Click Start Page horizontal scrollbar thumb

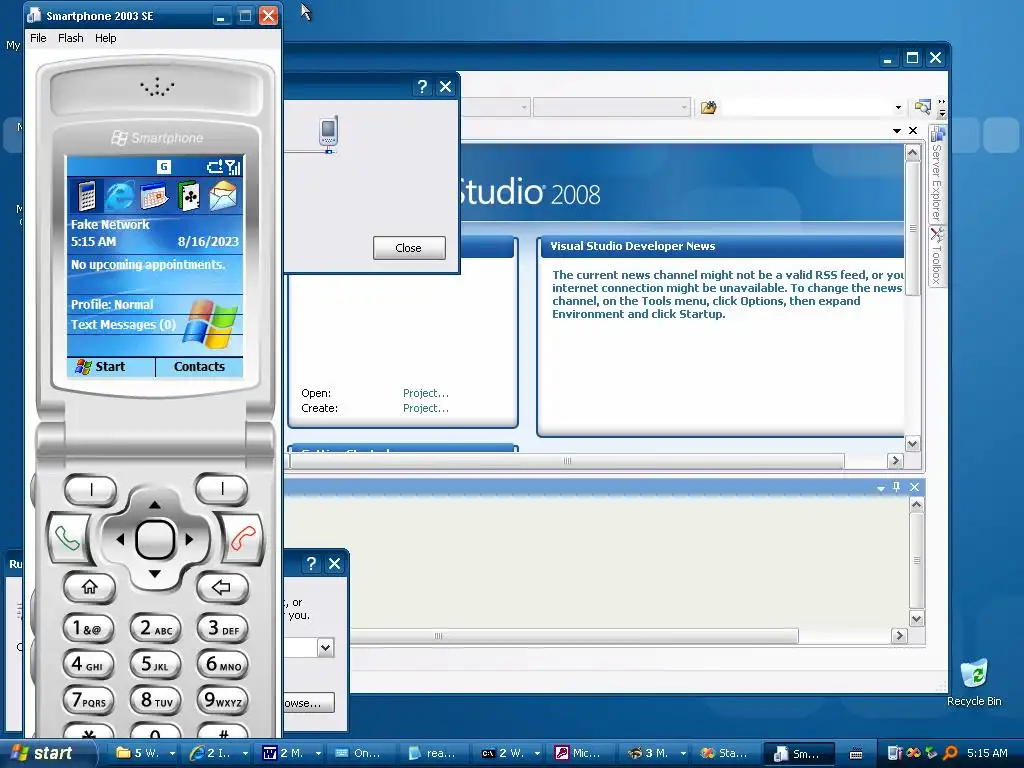coord(567,461)
